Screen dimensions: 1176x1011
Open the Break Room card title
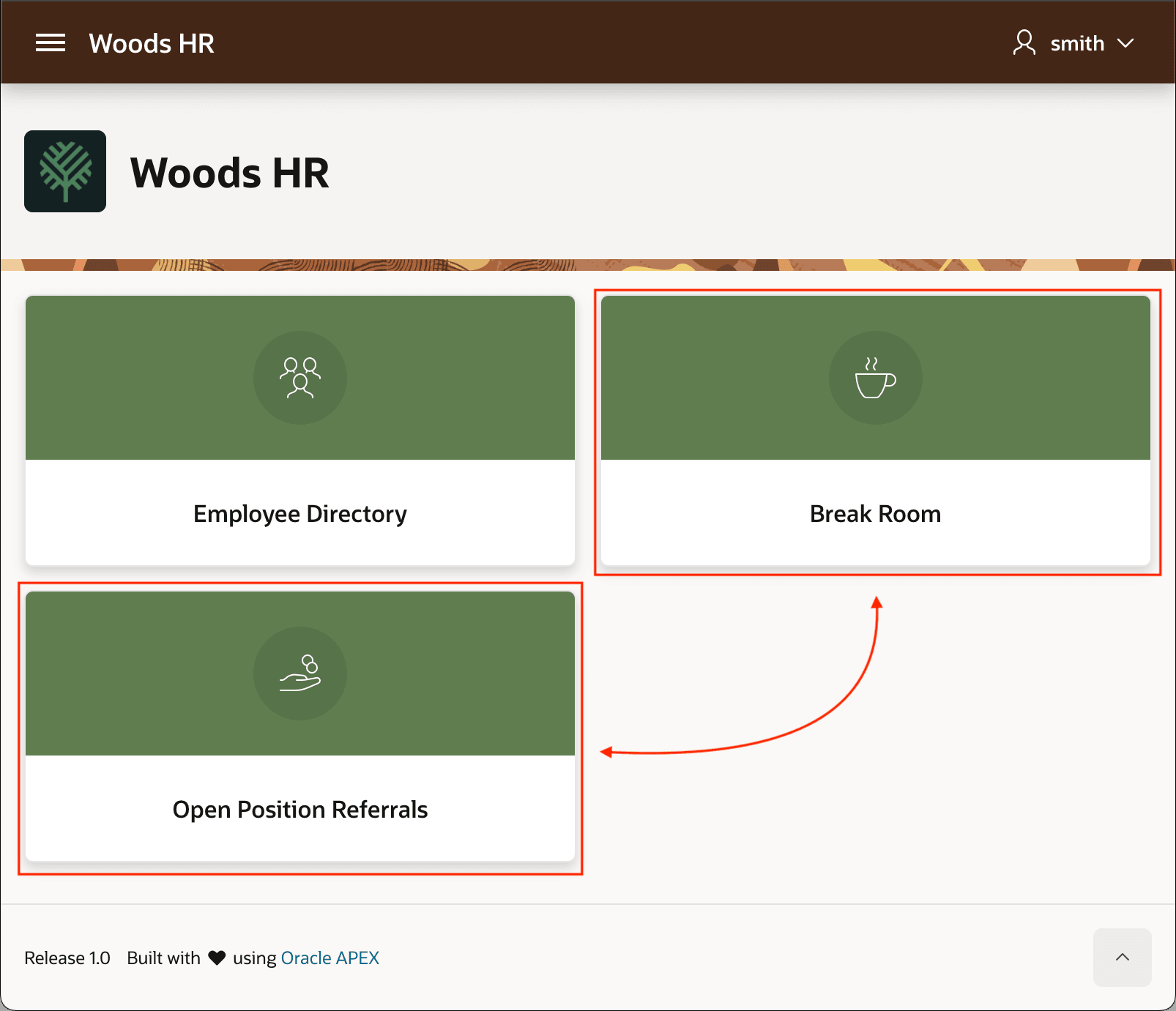pyautogui.click(x=876, y=514)
